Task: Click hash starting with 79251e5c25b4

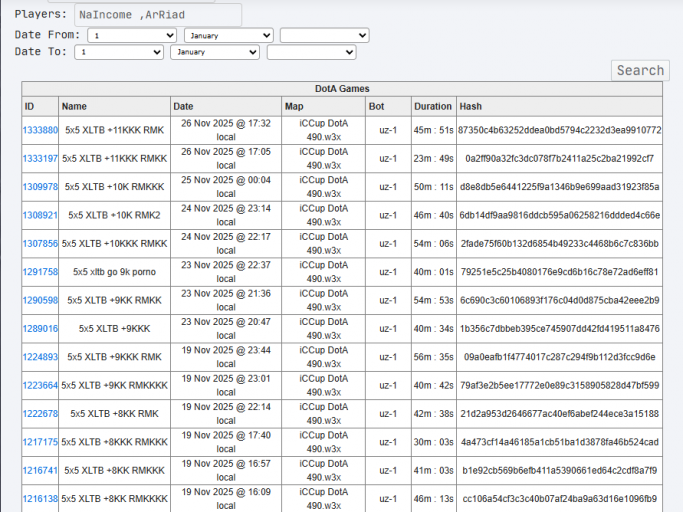Action: [559, 271]
